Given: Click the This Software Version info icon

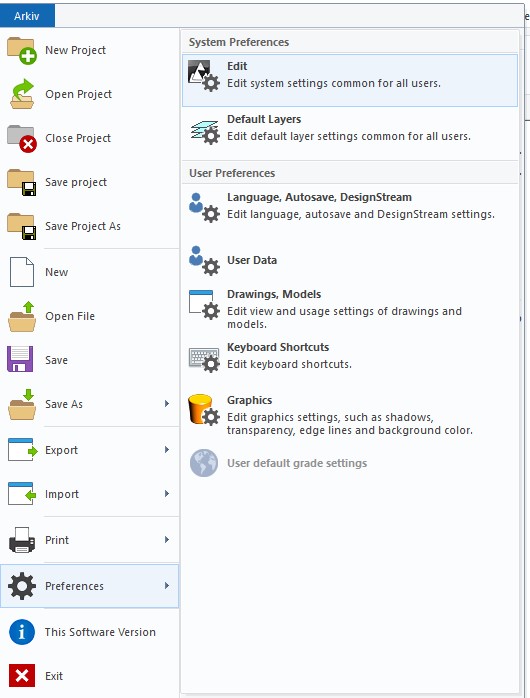Looking at the screenshot, I should [x=22, y=632].
